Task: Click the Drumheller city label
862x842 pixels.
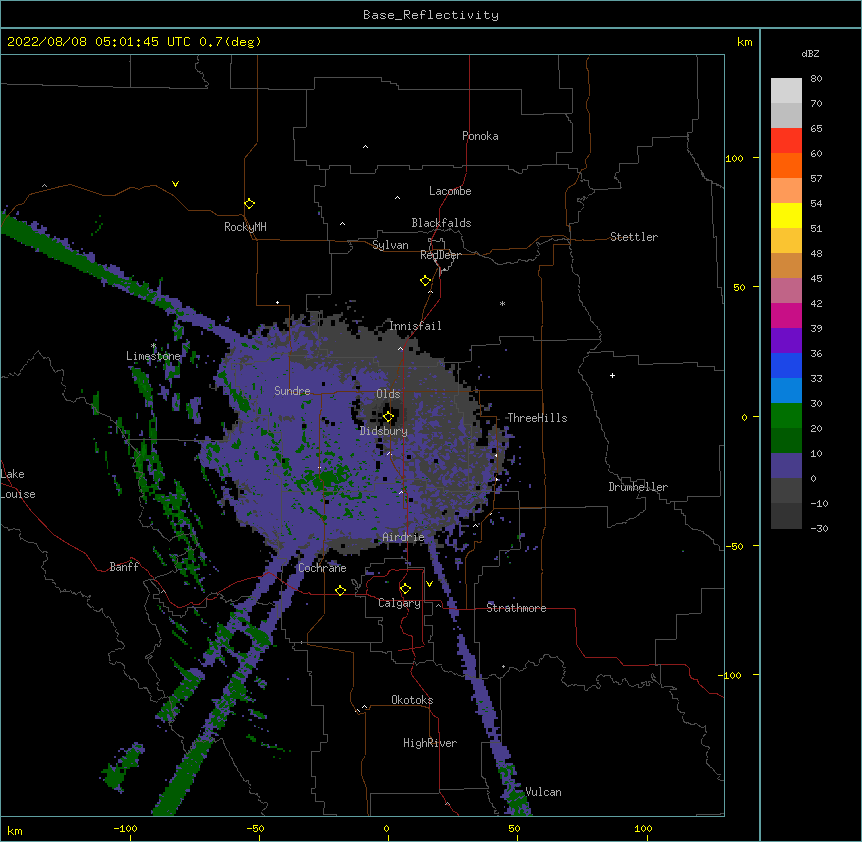Action: (638, 487)
